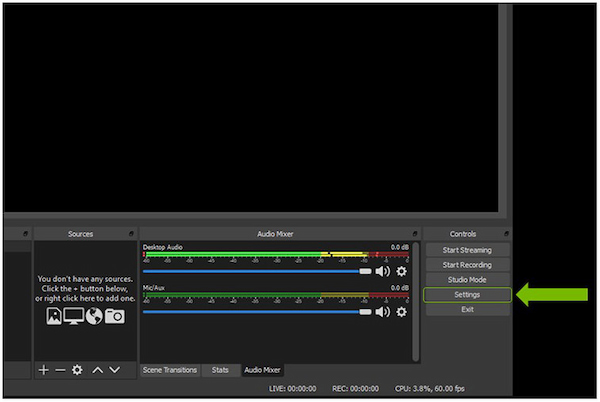The width and height of the screenshot is (600, 402).
Task: Open Mic/Aux gear settings
Action: [x=401, y=312]
